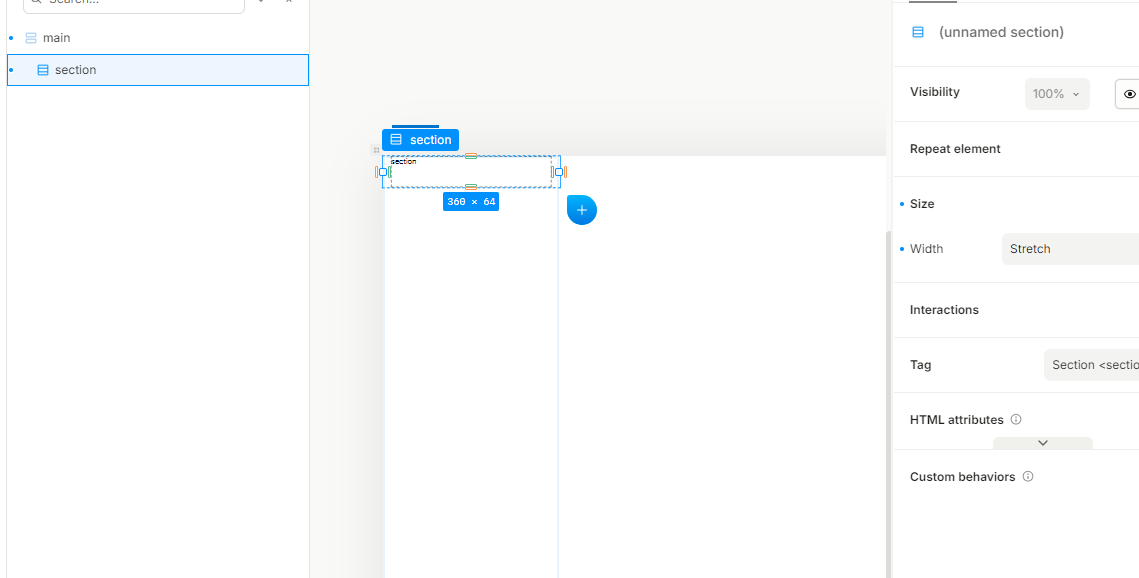Screen dimensions: 1139x578
Task: Click the blue plus add-element button
Action: (x=582, y=210)
